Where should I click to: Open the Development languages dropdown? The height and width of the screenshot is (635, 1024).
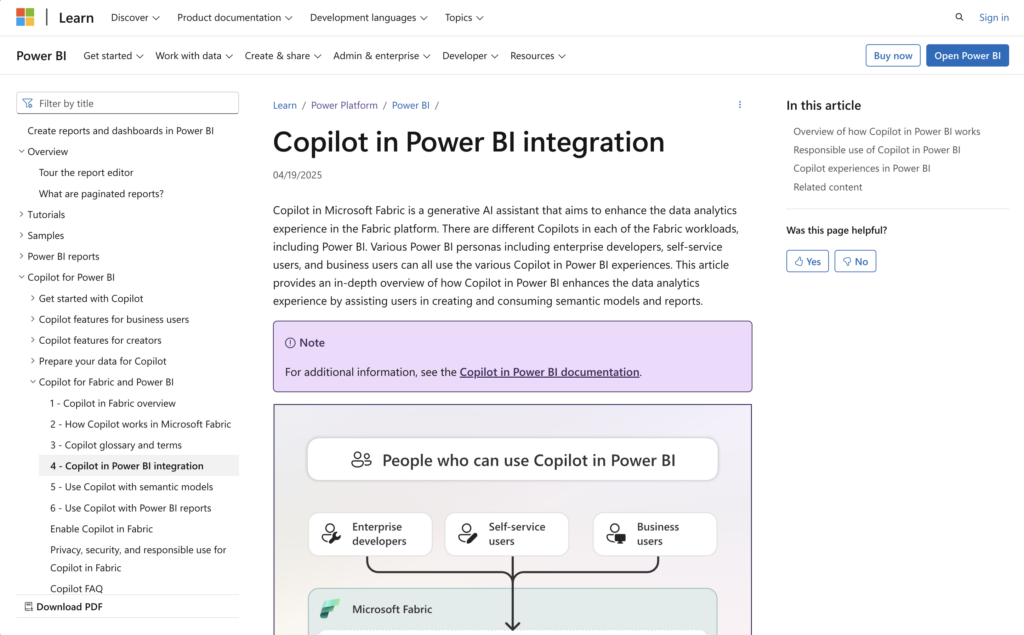[368, 18]
